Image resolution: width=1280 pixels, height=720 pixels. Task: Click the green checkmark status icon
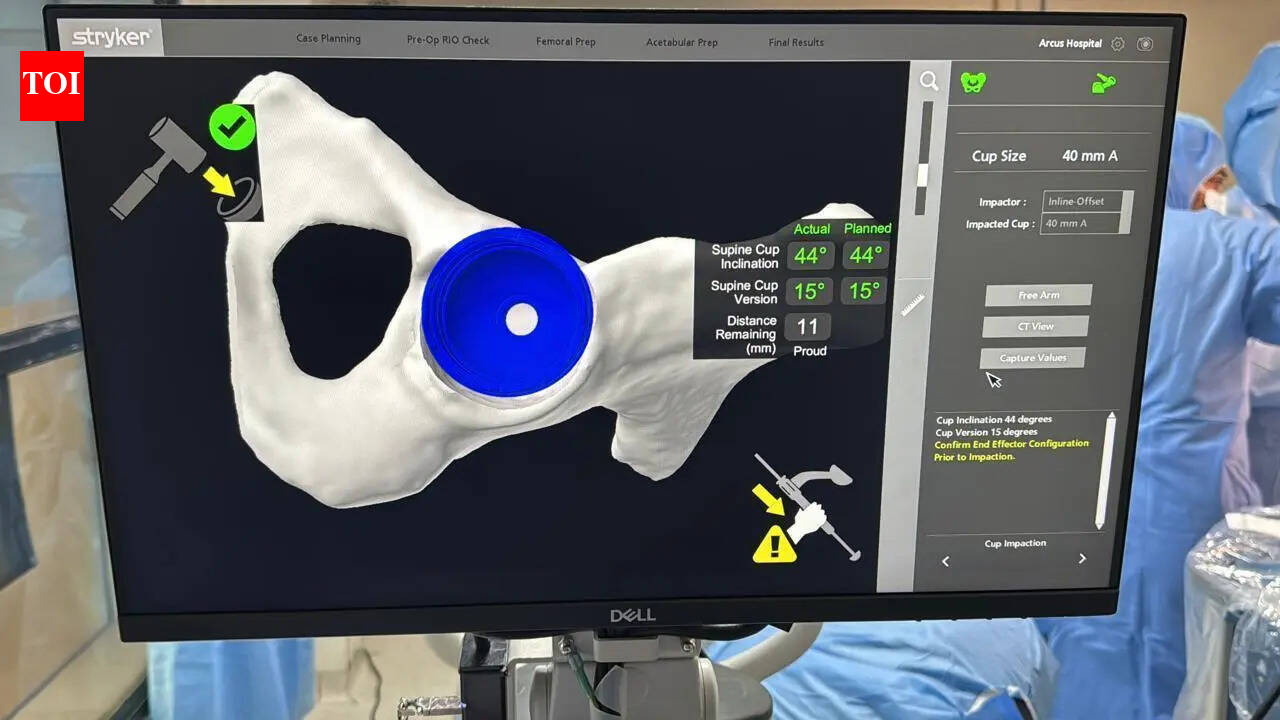(232, 127)
